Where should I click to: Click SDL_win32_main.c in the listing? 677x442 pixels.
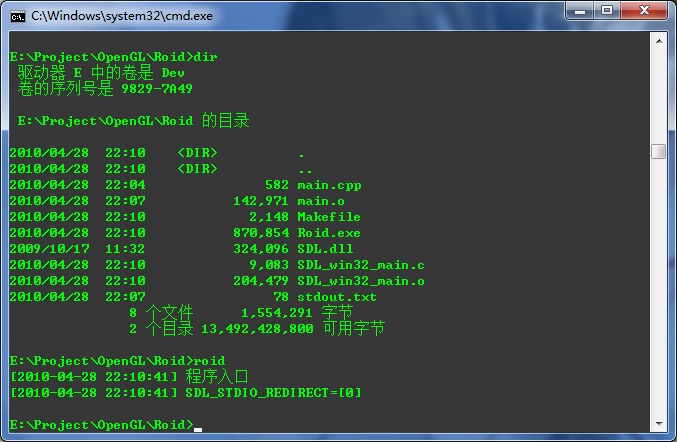360,265
